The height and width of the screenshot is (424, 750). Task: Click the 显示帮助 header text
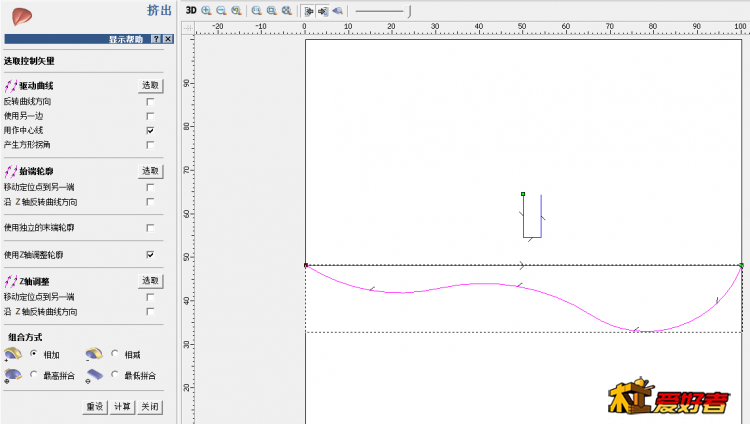click(126, 39)
